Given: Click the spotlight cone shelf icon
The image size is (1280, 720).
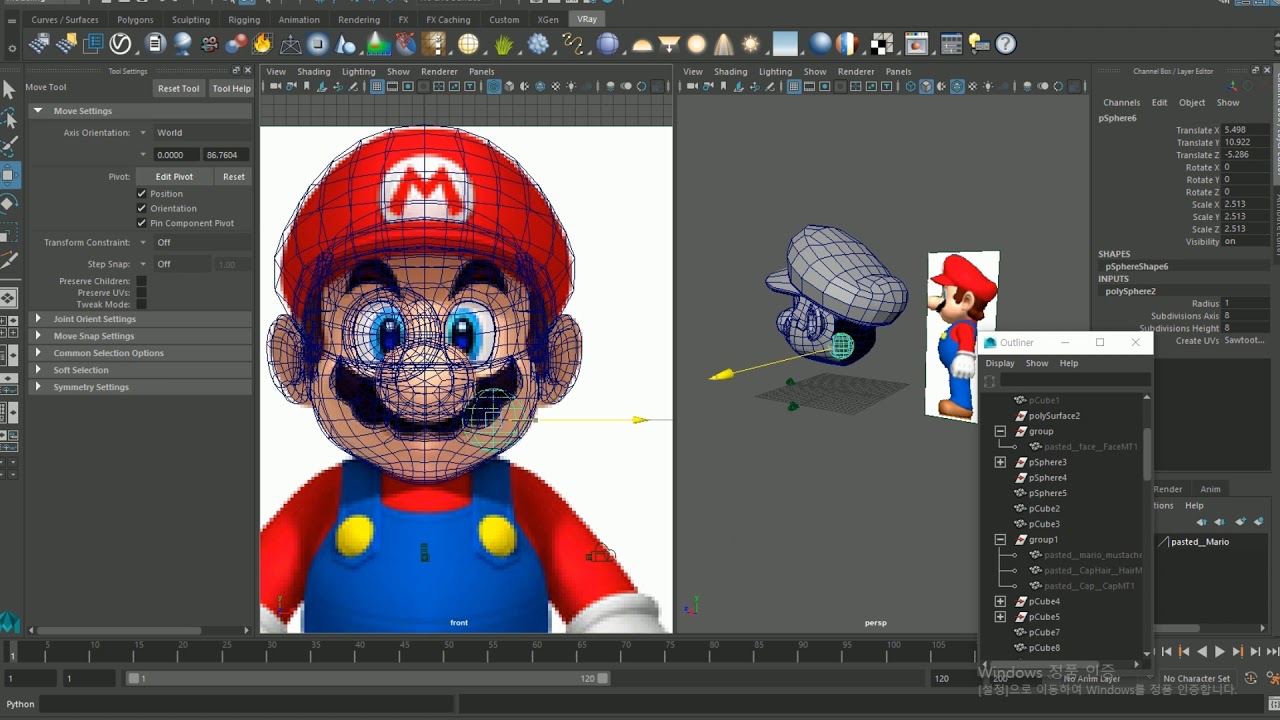Looking at the screenshot, I should (723, 44).
